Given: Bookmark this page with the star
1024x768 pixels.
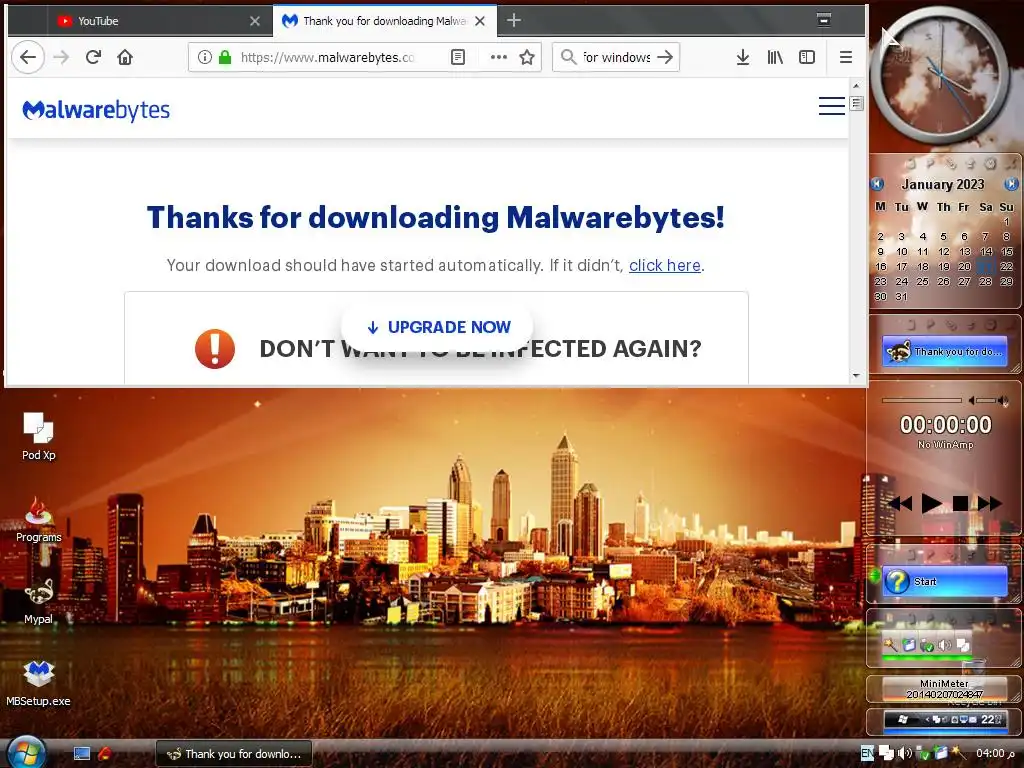Looking at the screenshot, I should click(x=527, y=57).
